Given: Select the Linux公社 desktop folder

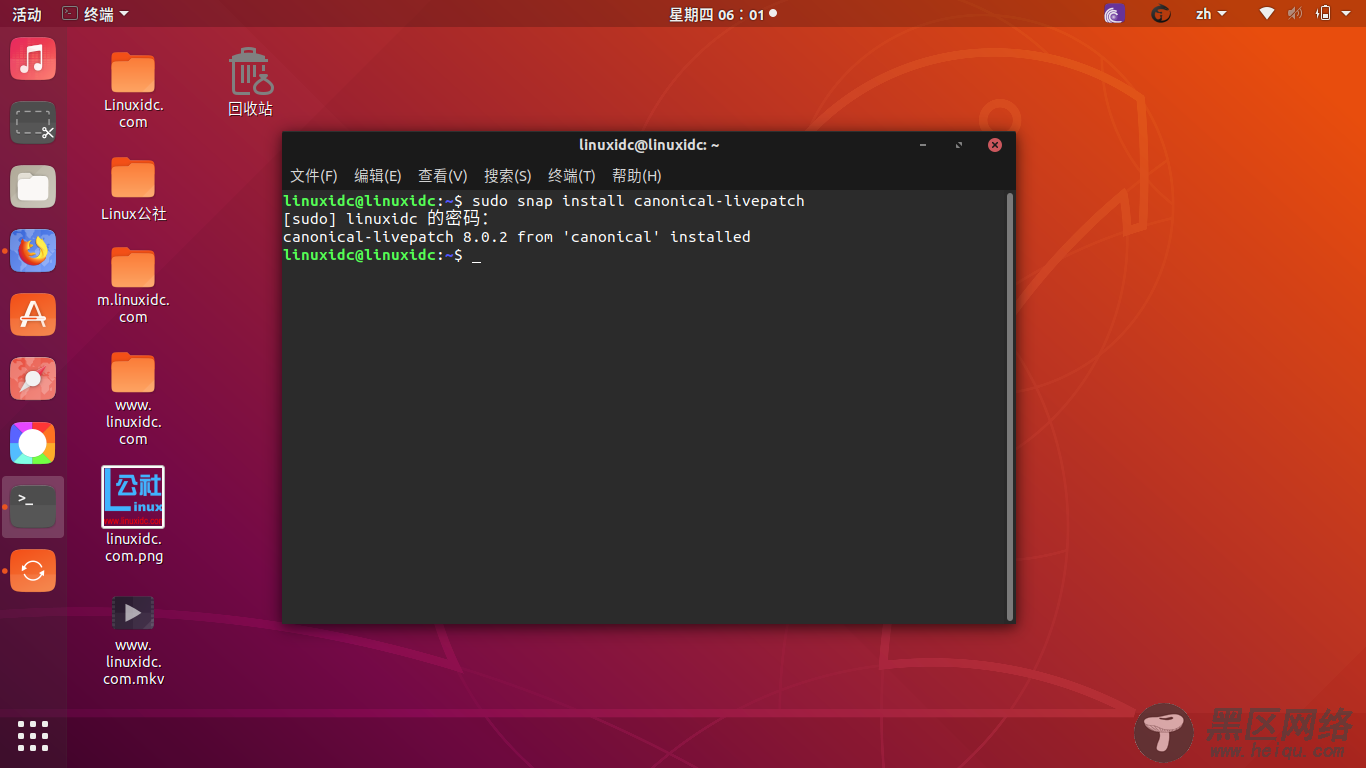Looking at the screenshot, I should click(x=133, y=189).
